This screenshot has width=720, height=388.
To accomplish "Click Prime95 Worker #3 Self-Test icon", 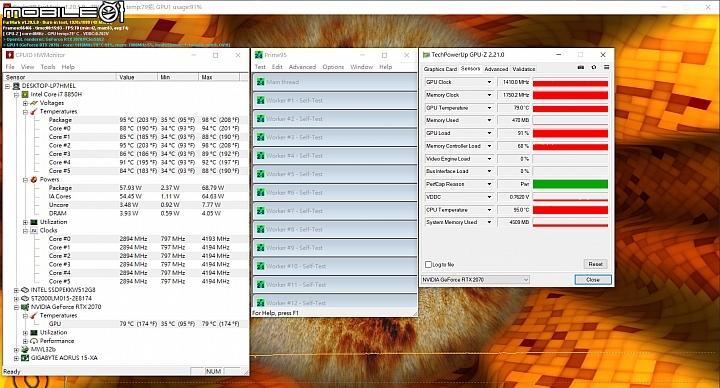I will pyautogui.click(x=261, y=137).
